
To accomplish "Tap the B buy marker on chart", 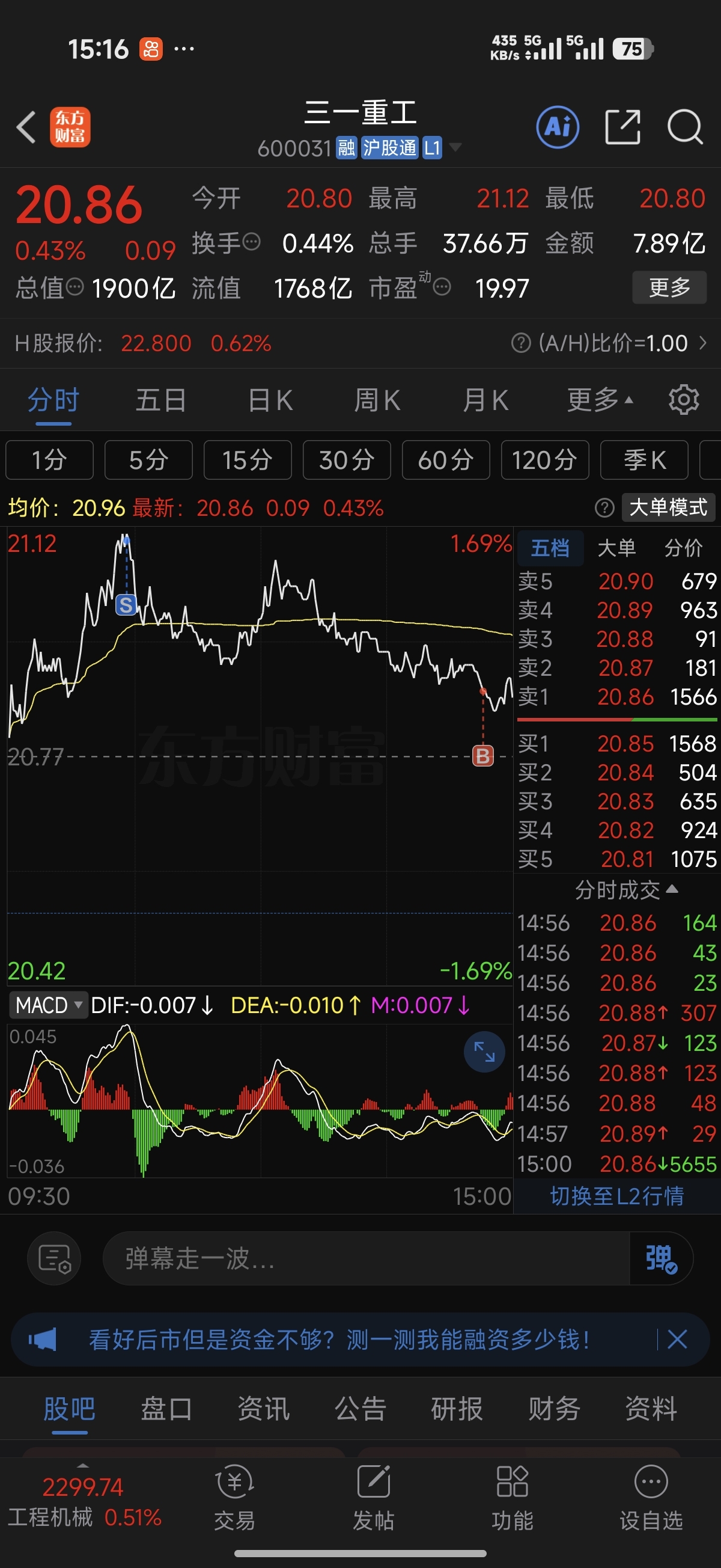I will pos(483,756).
